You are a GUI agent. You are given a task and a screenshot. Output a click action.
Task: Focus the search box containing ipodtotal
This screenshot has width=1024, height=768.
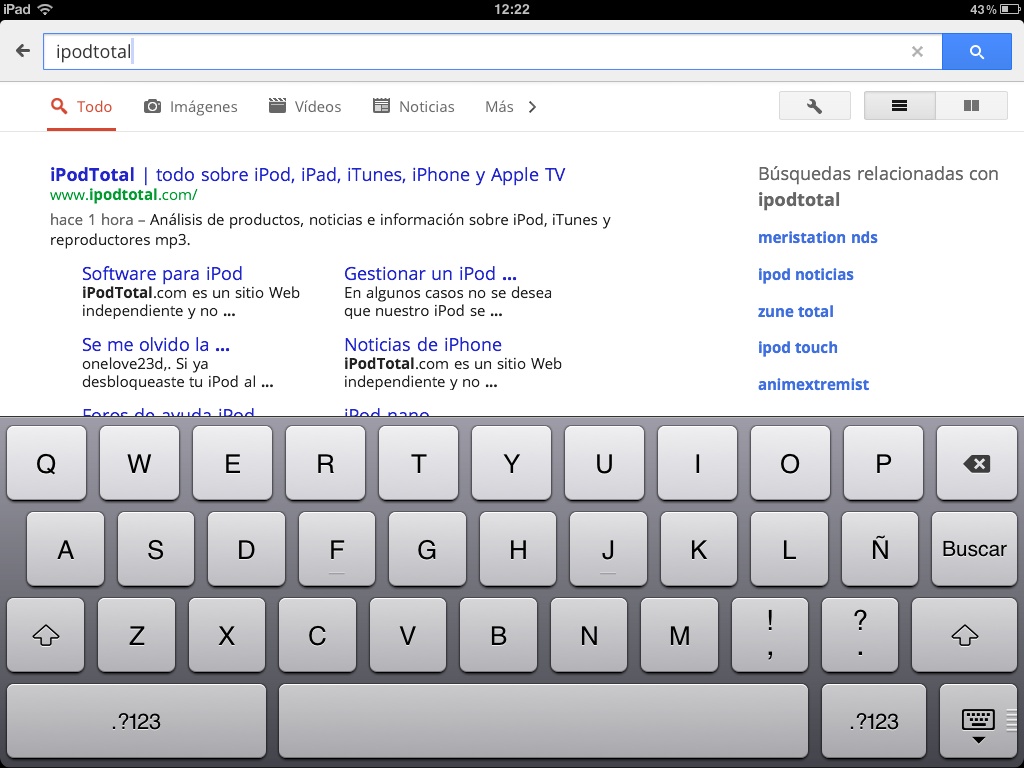(492, 52)
